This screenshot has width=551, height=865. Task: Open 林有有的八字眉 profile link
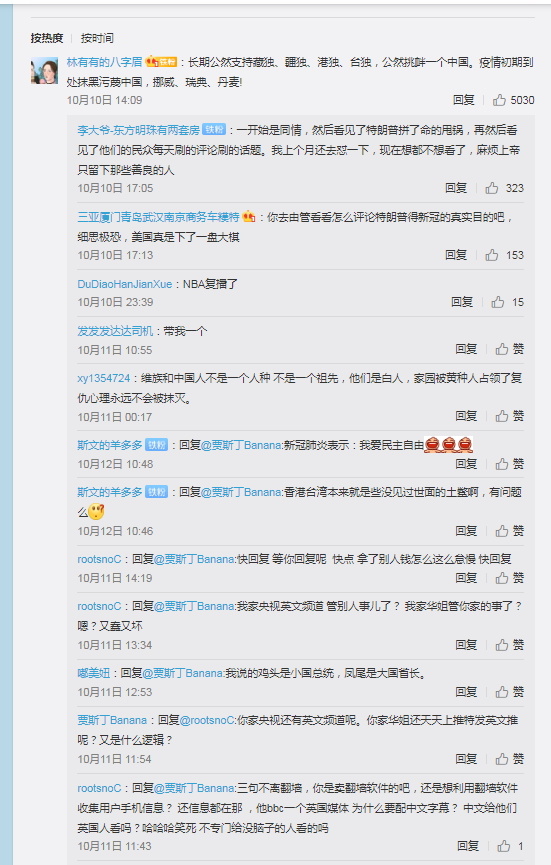[x=104, y=62]
